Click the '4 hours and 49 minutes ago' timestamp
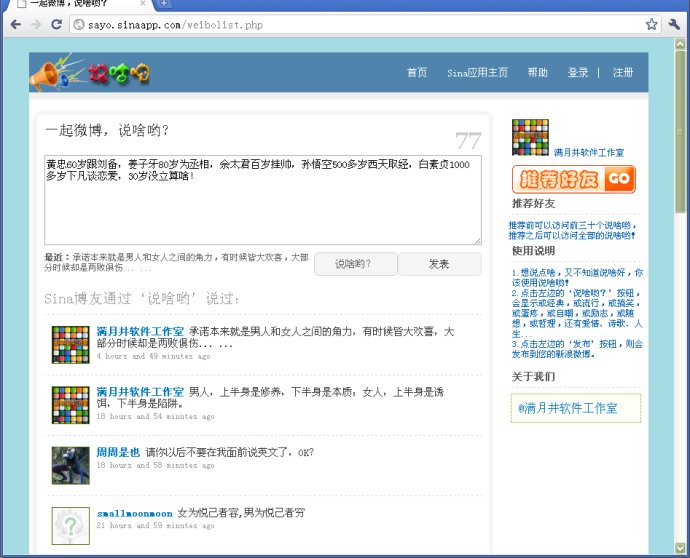Screen dimensions: 690x558 tap(153, 356)
